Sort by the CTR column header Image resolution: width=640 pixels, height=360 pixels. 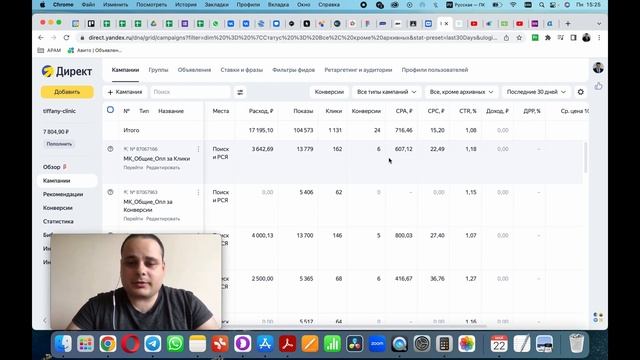tap(468, 111)
